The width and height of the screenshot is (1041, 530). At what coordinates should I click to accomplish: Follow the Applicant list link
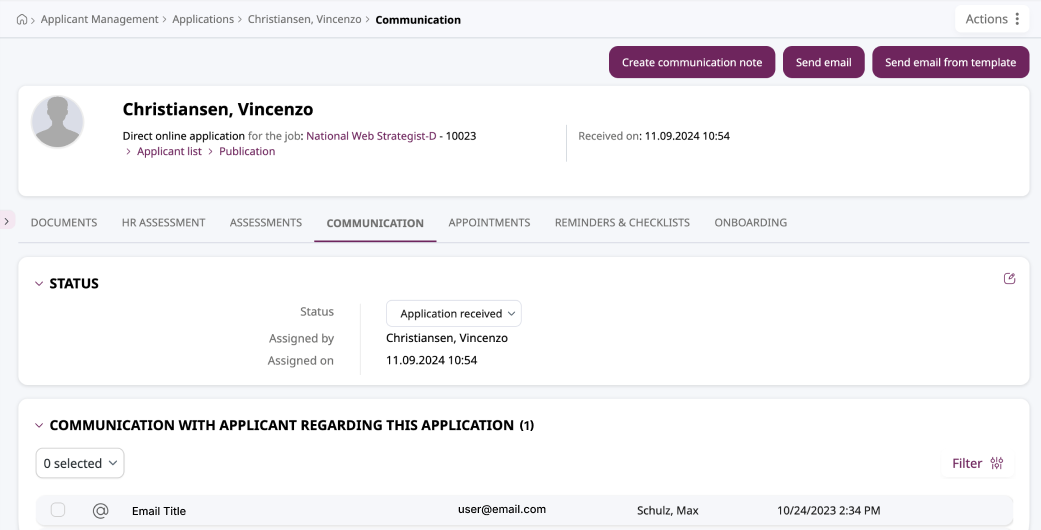(x=169, y=152)
